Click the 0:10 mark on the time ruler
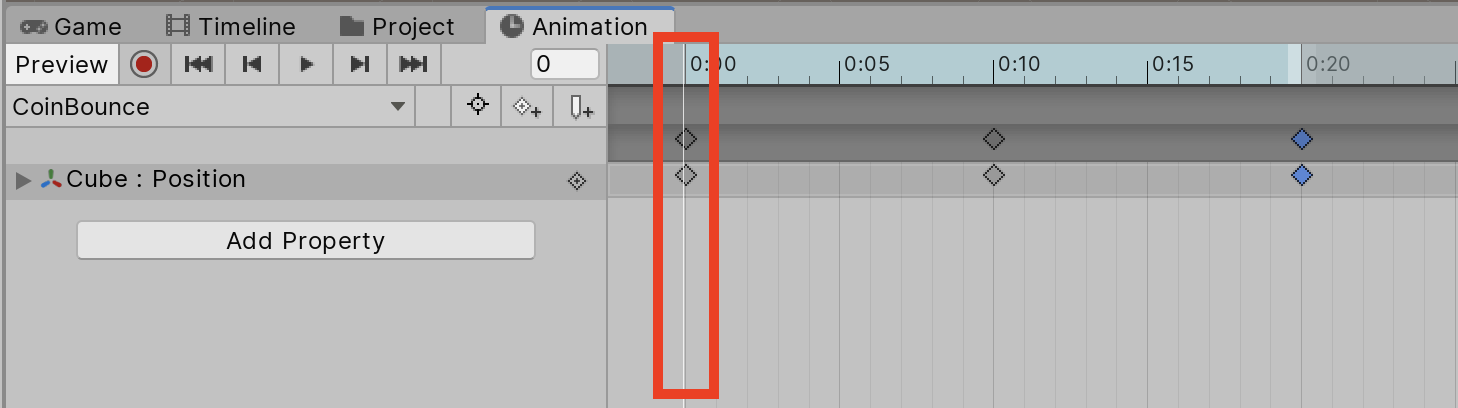 (x=994, y=65)
